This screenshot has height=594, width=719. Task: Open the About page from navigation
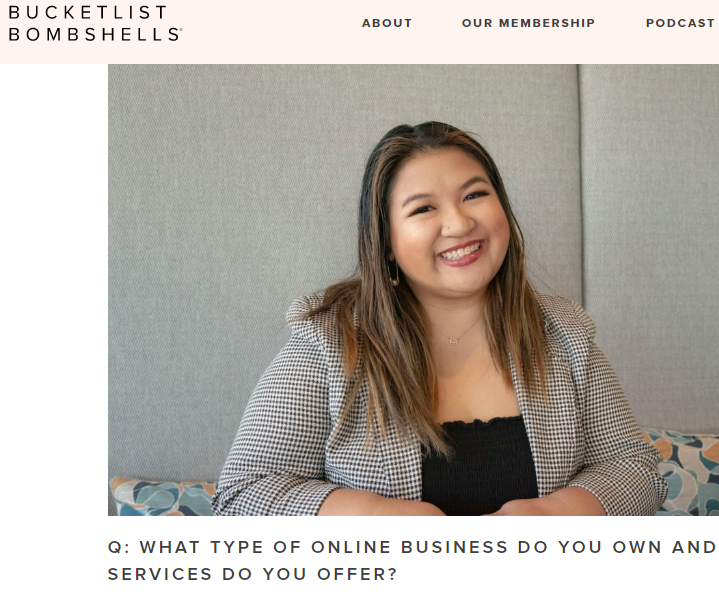click(x=387, y=23)
